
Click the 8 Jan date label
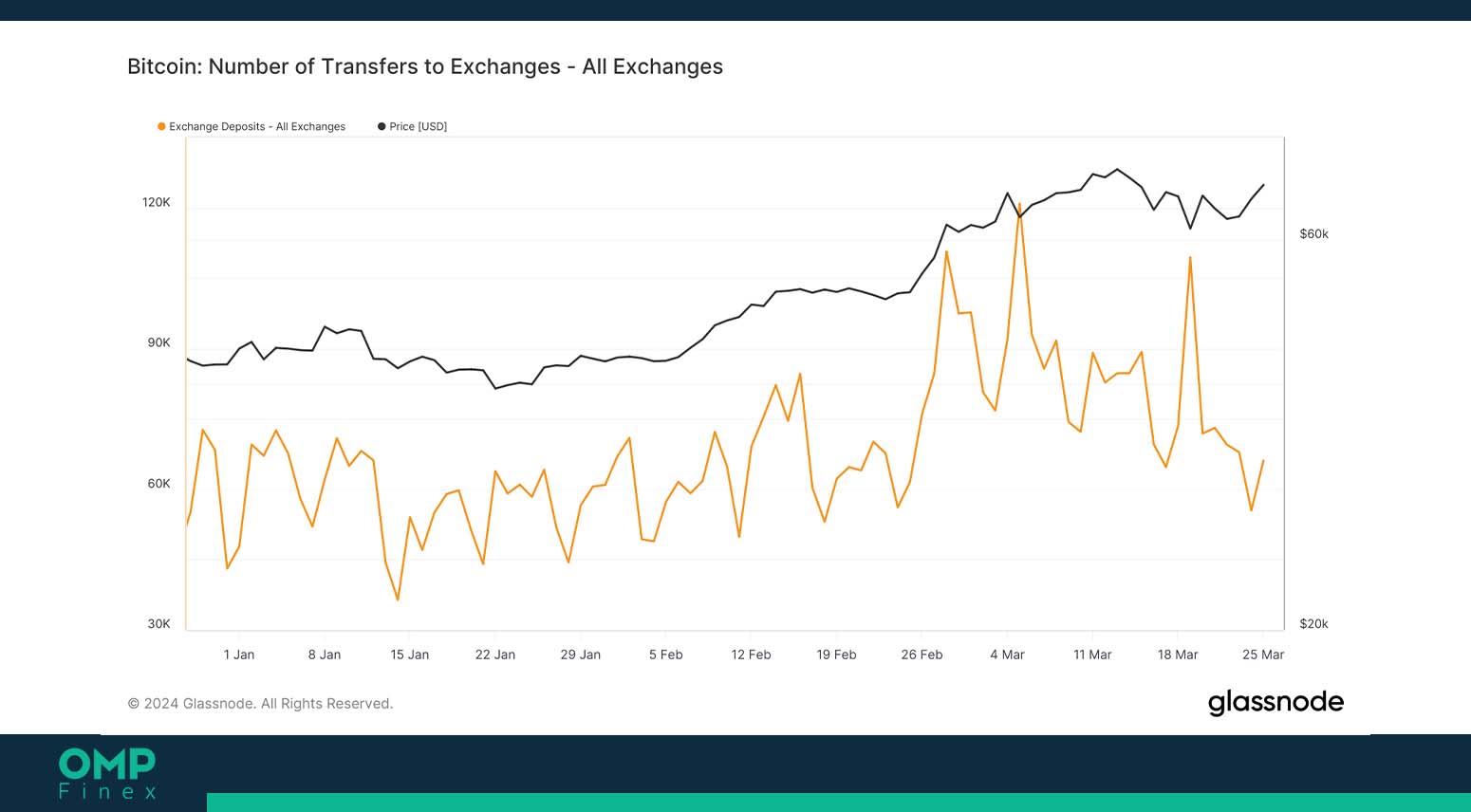325,655
